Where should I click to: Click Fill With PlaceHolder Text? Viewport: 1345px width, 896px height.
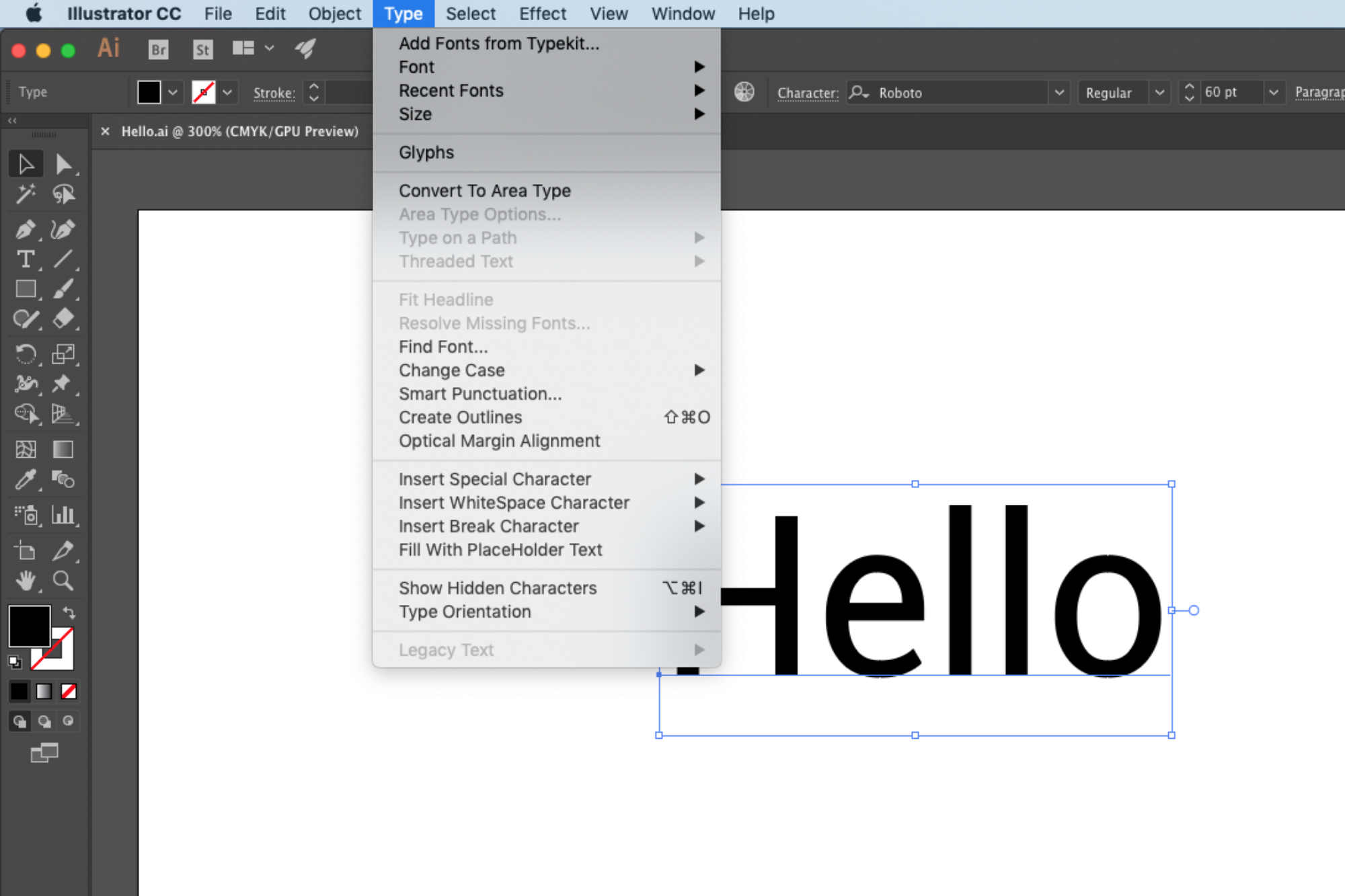pos(500,549)
